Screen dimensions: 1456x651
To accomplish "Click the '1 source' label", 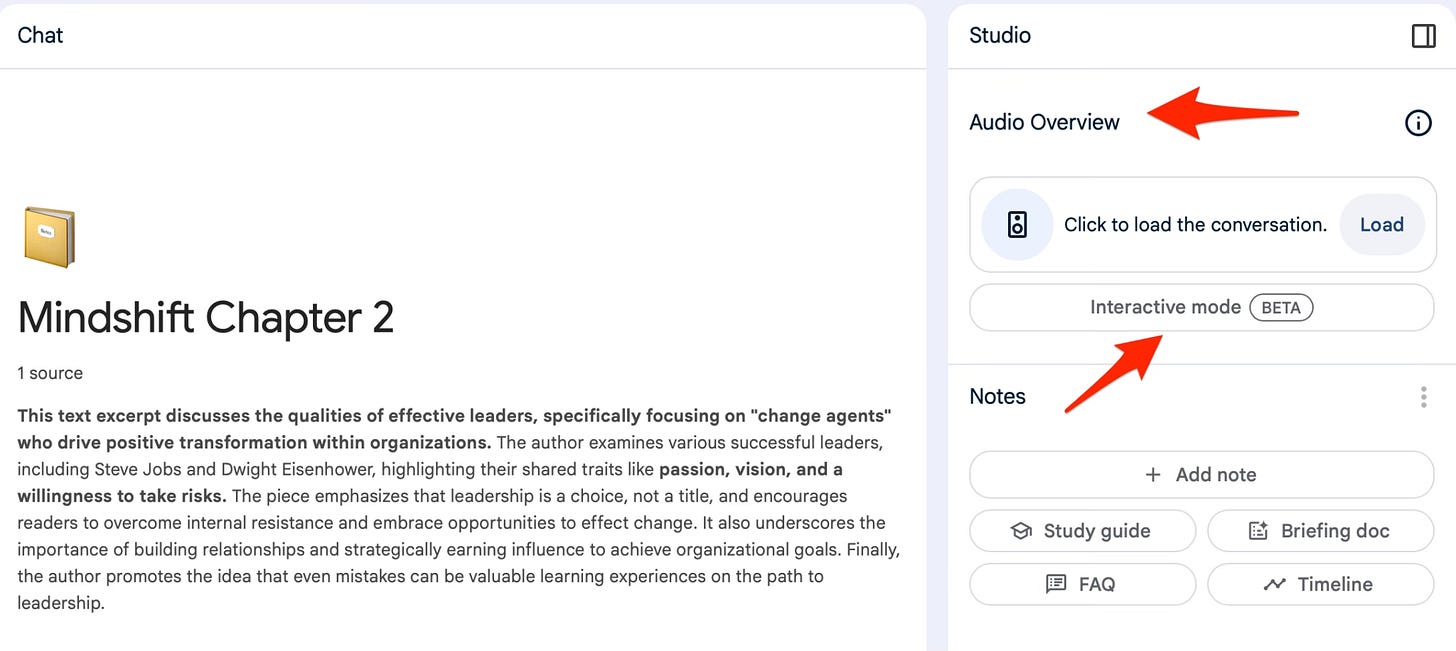I will pyautogui.click(x=50, y=373).
